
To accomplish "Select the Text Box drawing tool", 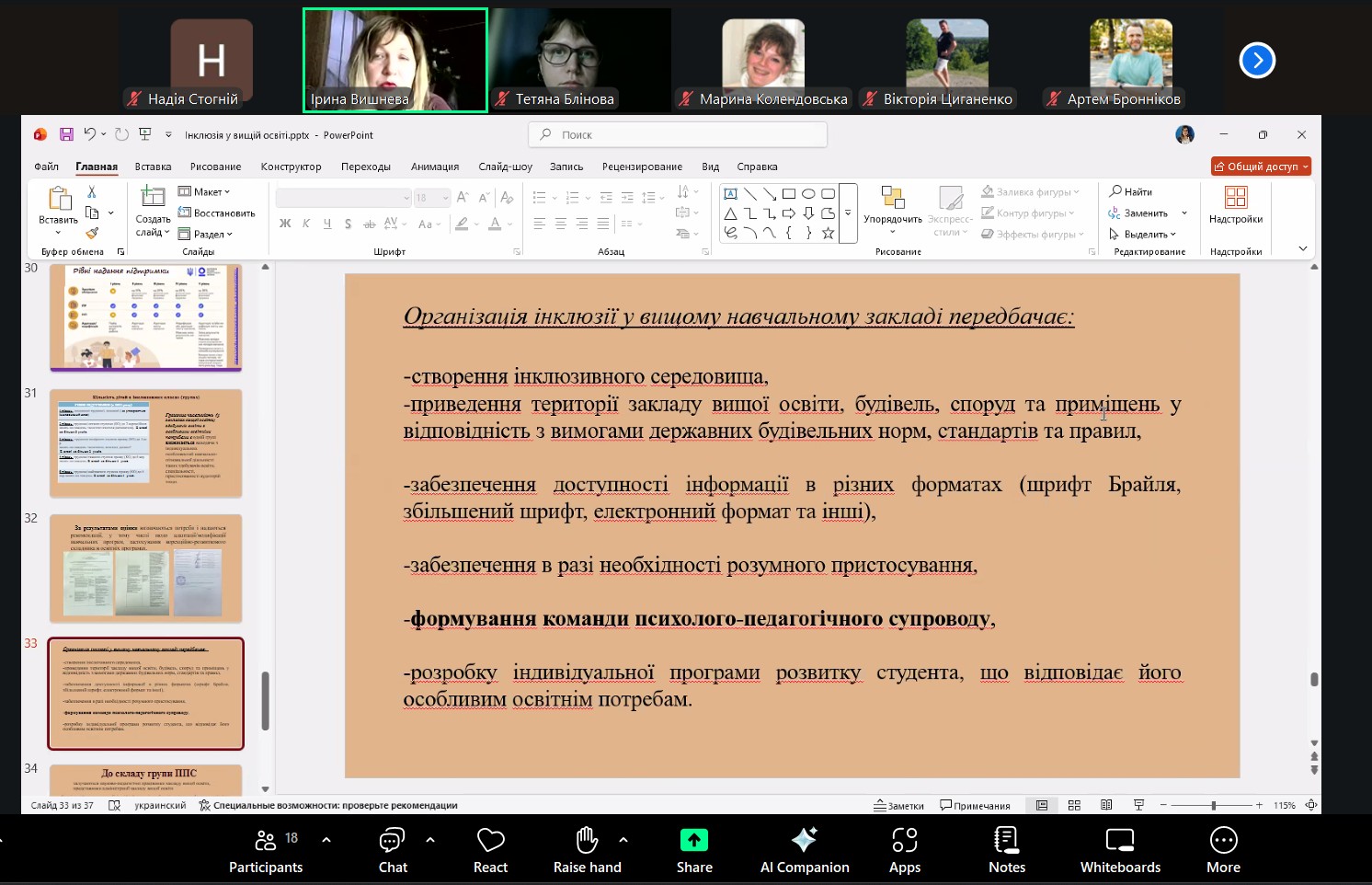I will click(731, 193).
